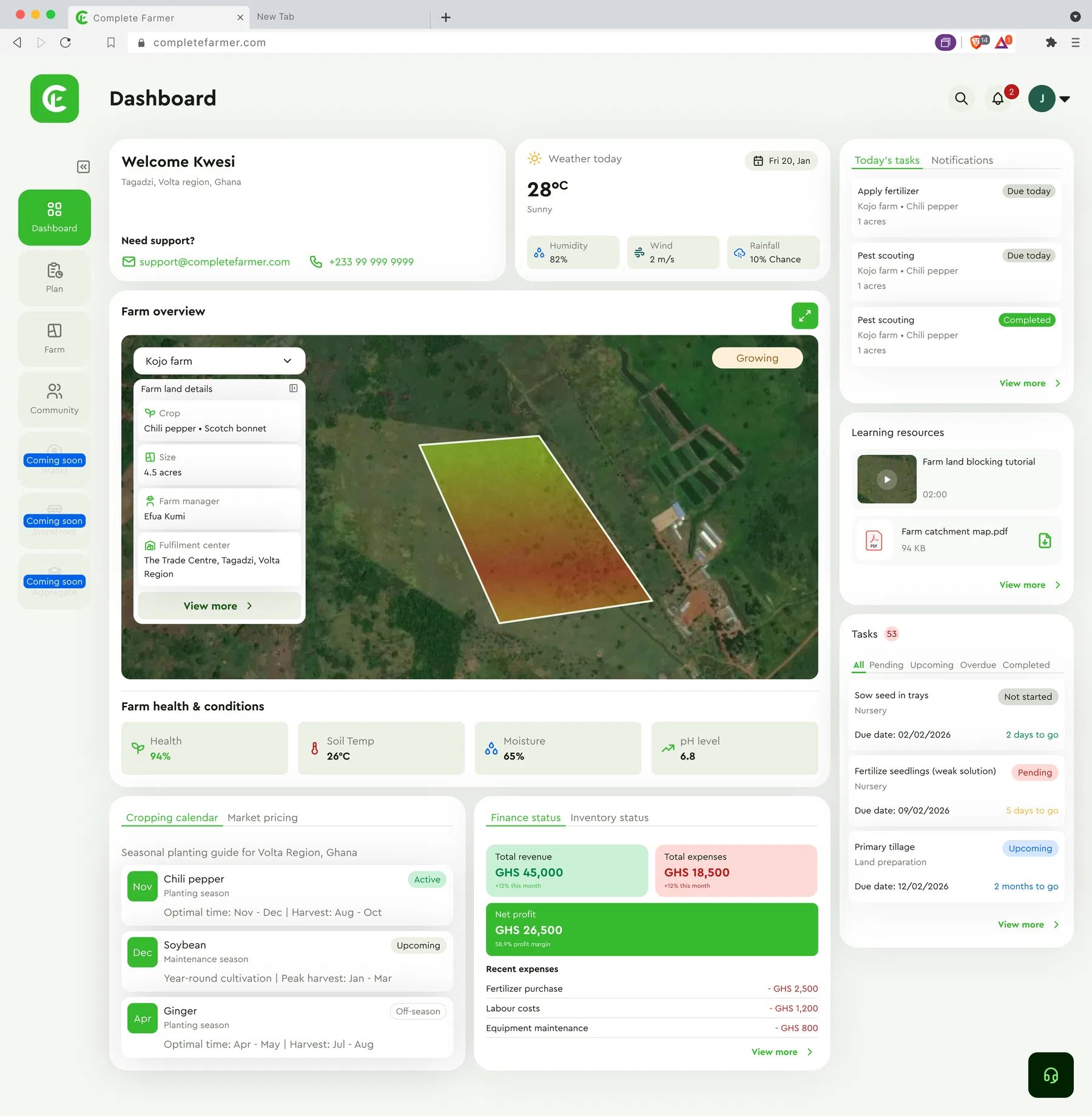Collapse the Farm land details panel icon
The image size is (1092, 1116).
coord(294,388)
